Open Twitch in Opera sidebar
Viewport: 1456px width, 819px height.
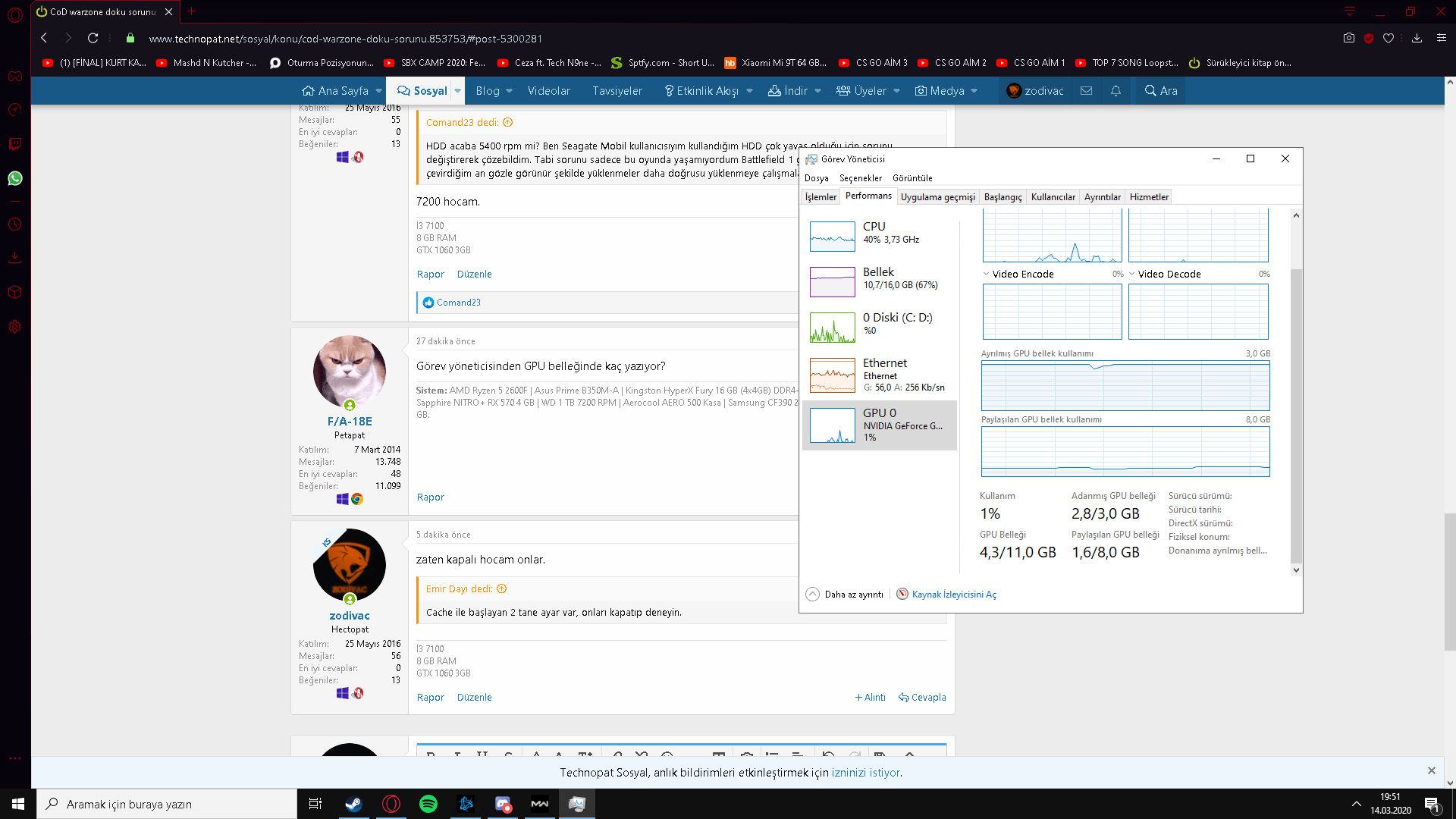click(15, 144)
